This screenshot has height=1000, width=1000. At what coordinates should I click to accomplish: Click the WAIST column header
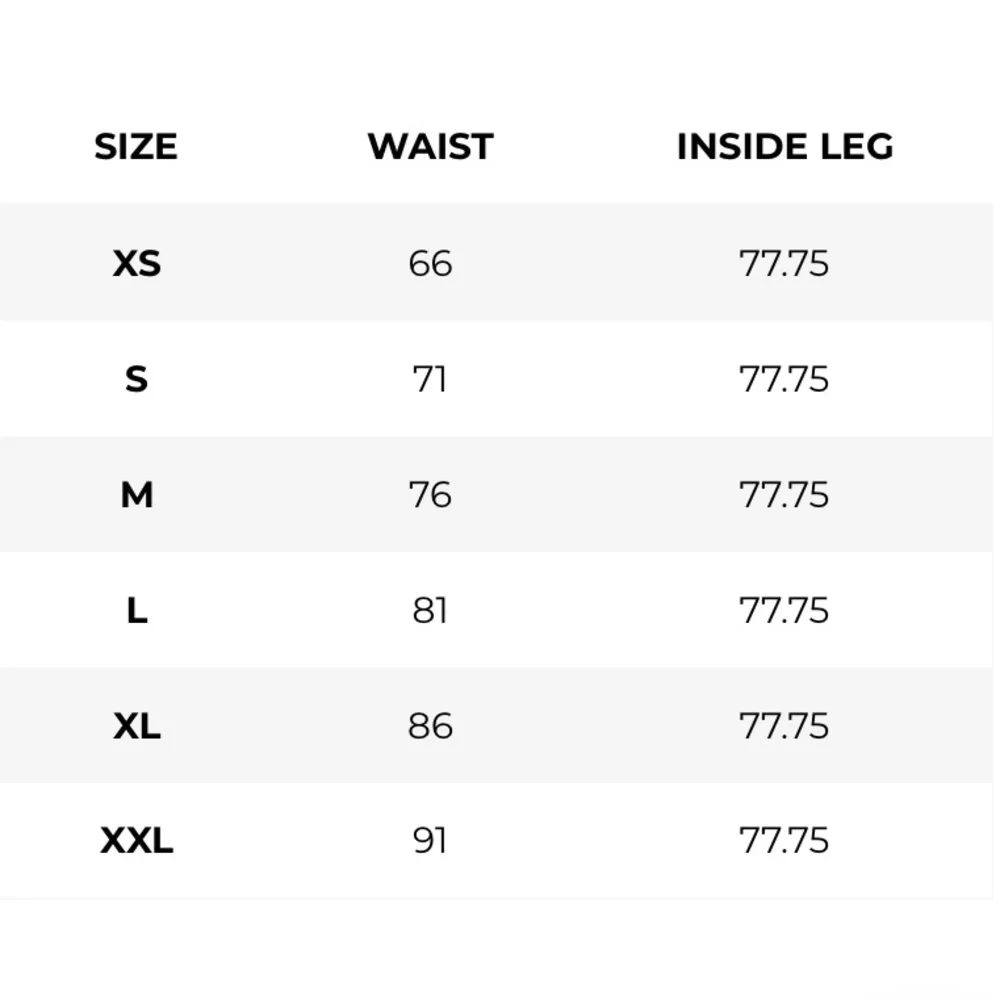[430, 147]
